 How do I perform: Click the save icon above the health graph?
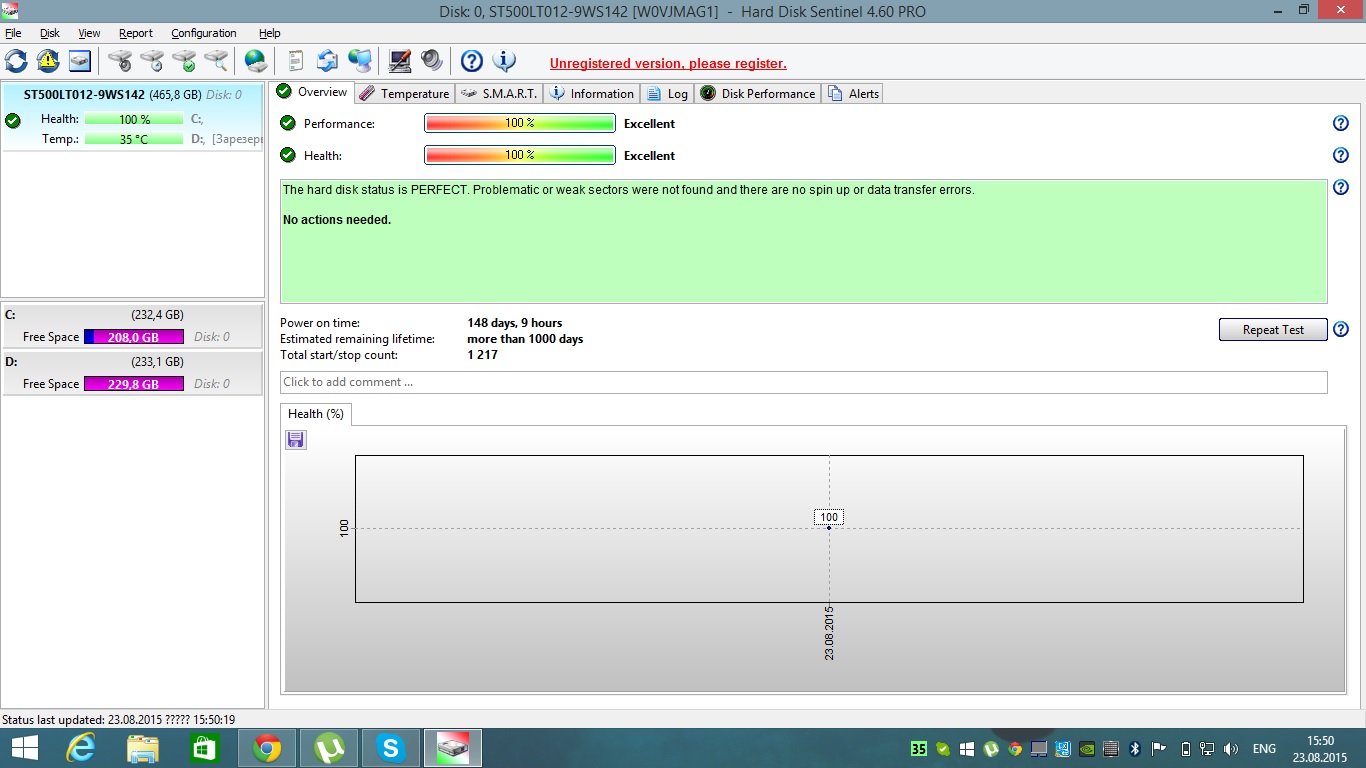point(295,440)
